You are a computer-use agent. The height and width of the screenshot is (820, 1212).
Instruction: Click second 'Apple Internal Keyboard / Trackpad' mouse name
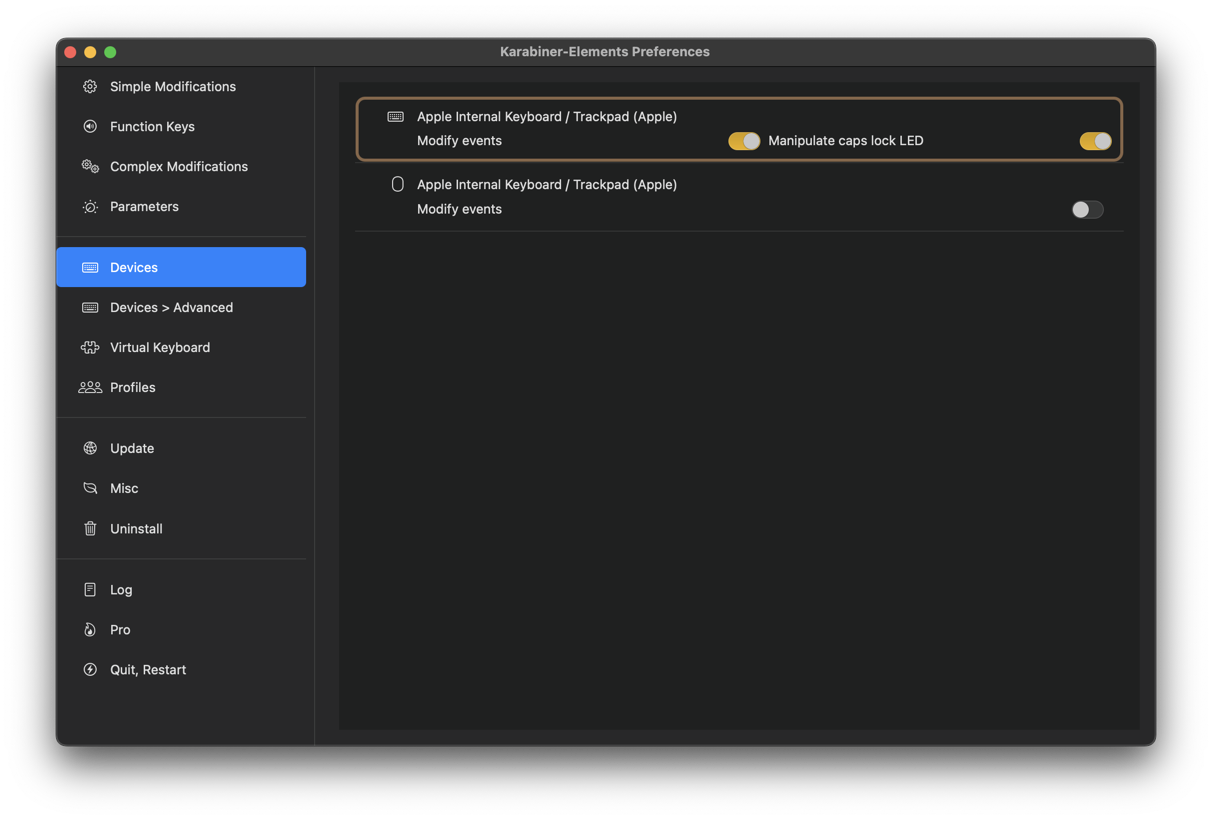(x=547, y=185)
